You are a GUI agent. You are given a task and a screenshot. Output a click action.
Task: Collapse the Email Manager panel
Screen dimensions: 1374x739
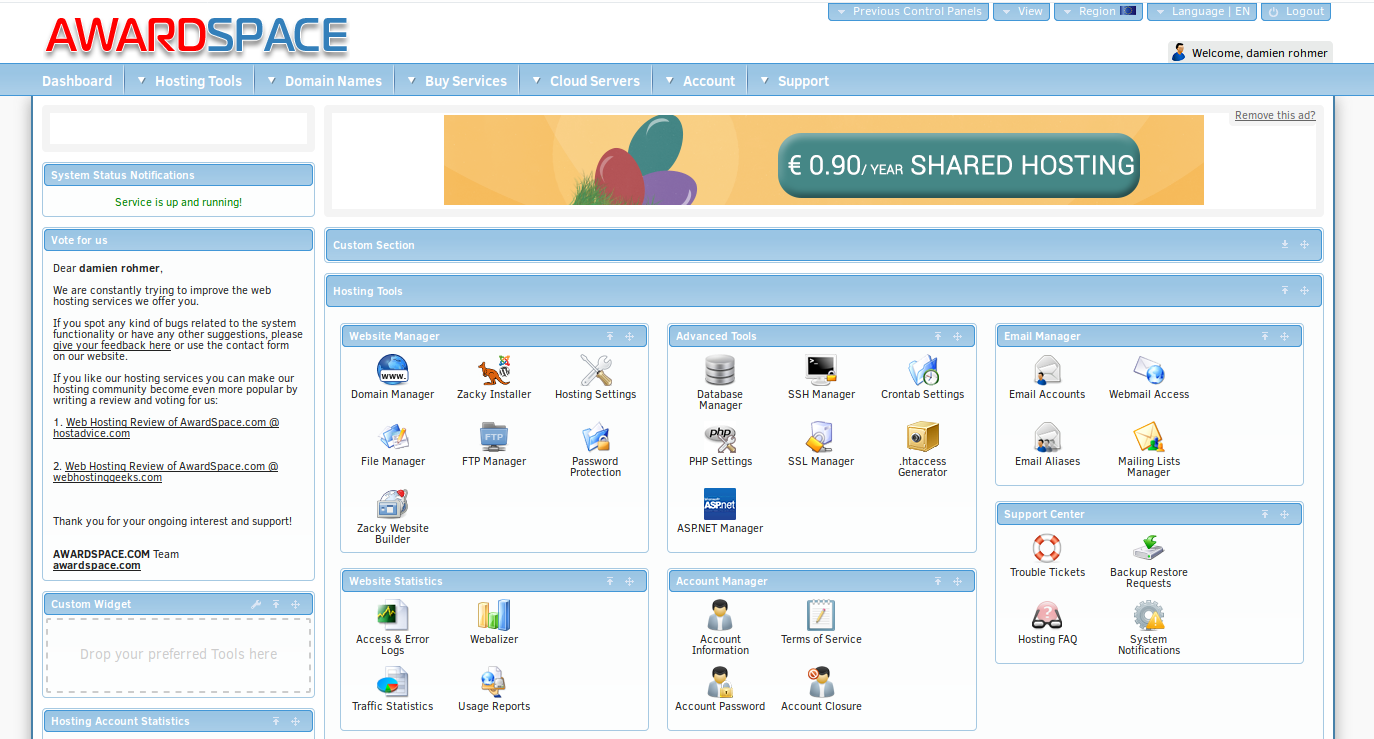pyautogui.click(x=1265, y=336)
